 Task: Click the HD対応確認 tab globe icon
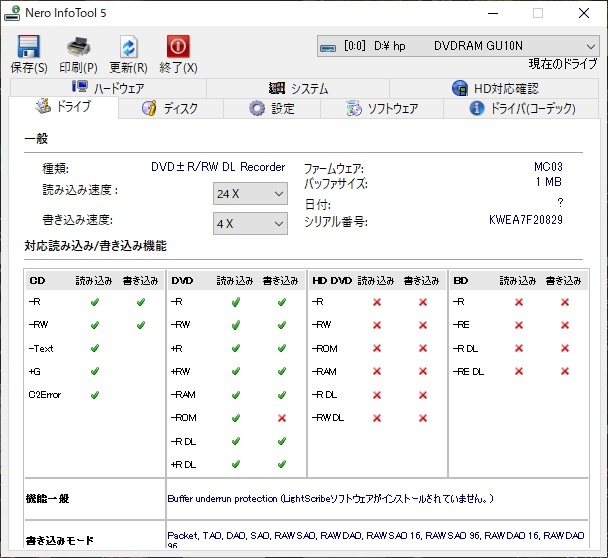[460, 88]
